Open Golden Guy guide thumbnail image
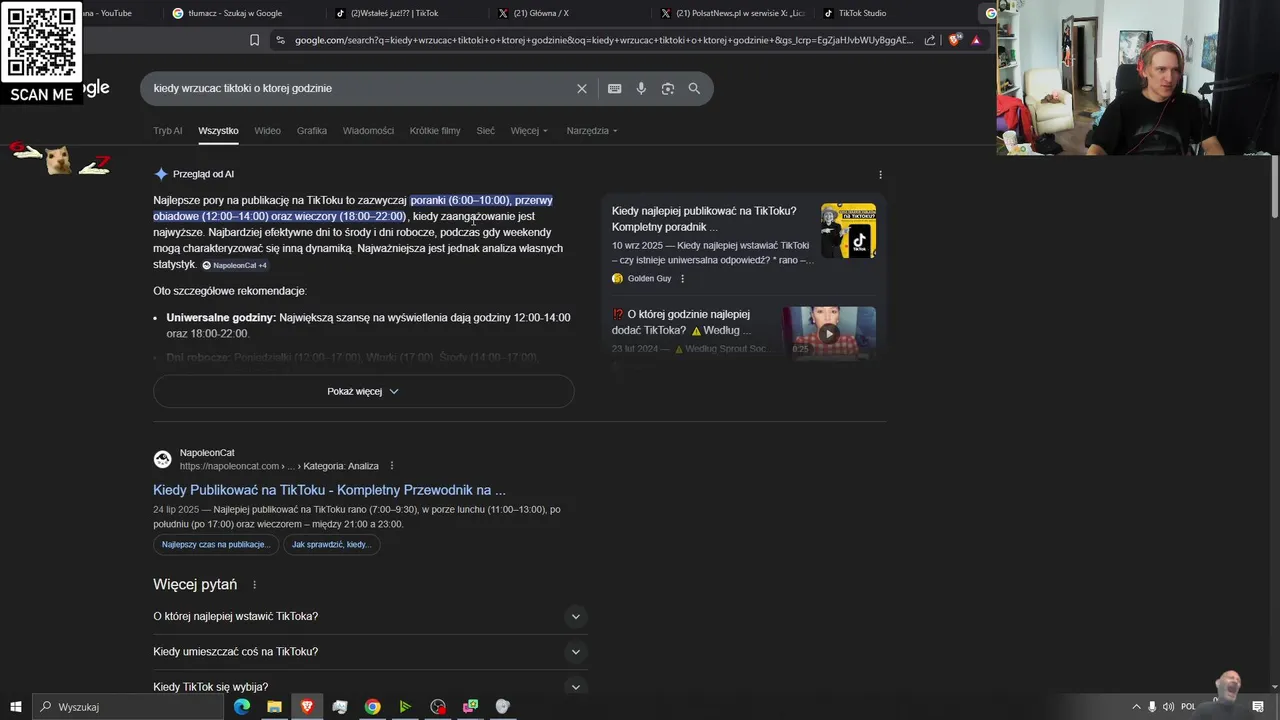The height and width of the screenshot is (720, 1280). [x=848, y=231]
